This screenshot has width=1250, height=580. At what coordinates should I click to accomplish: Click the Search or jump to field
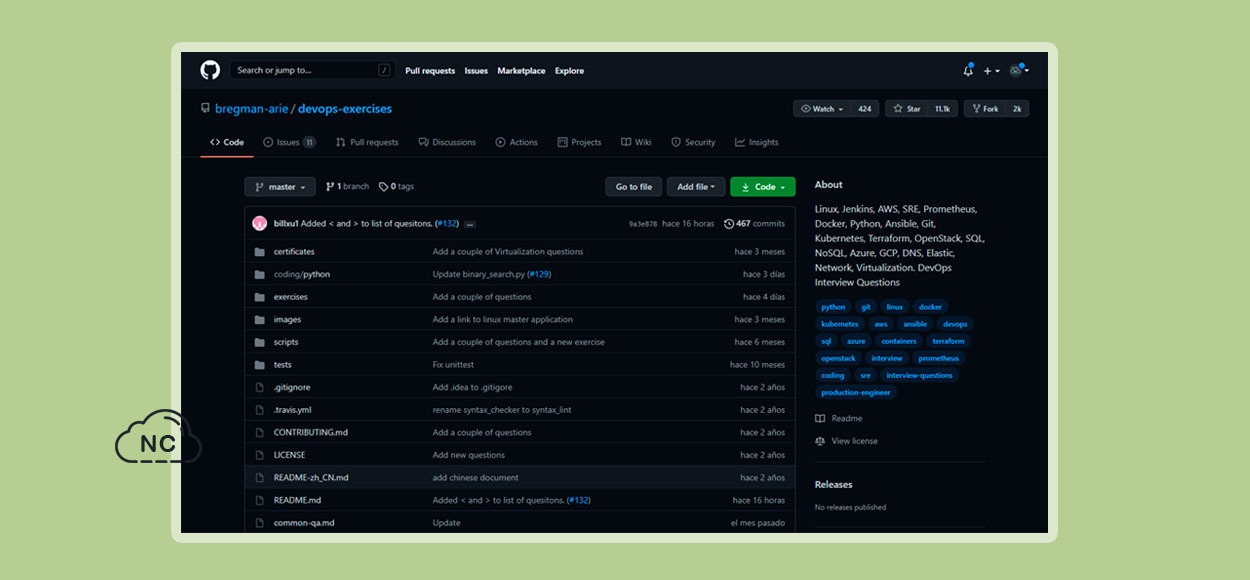pos(311,70)
